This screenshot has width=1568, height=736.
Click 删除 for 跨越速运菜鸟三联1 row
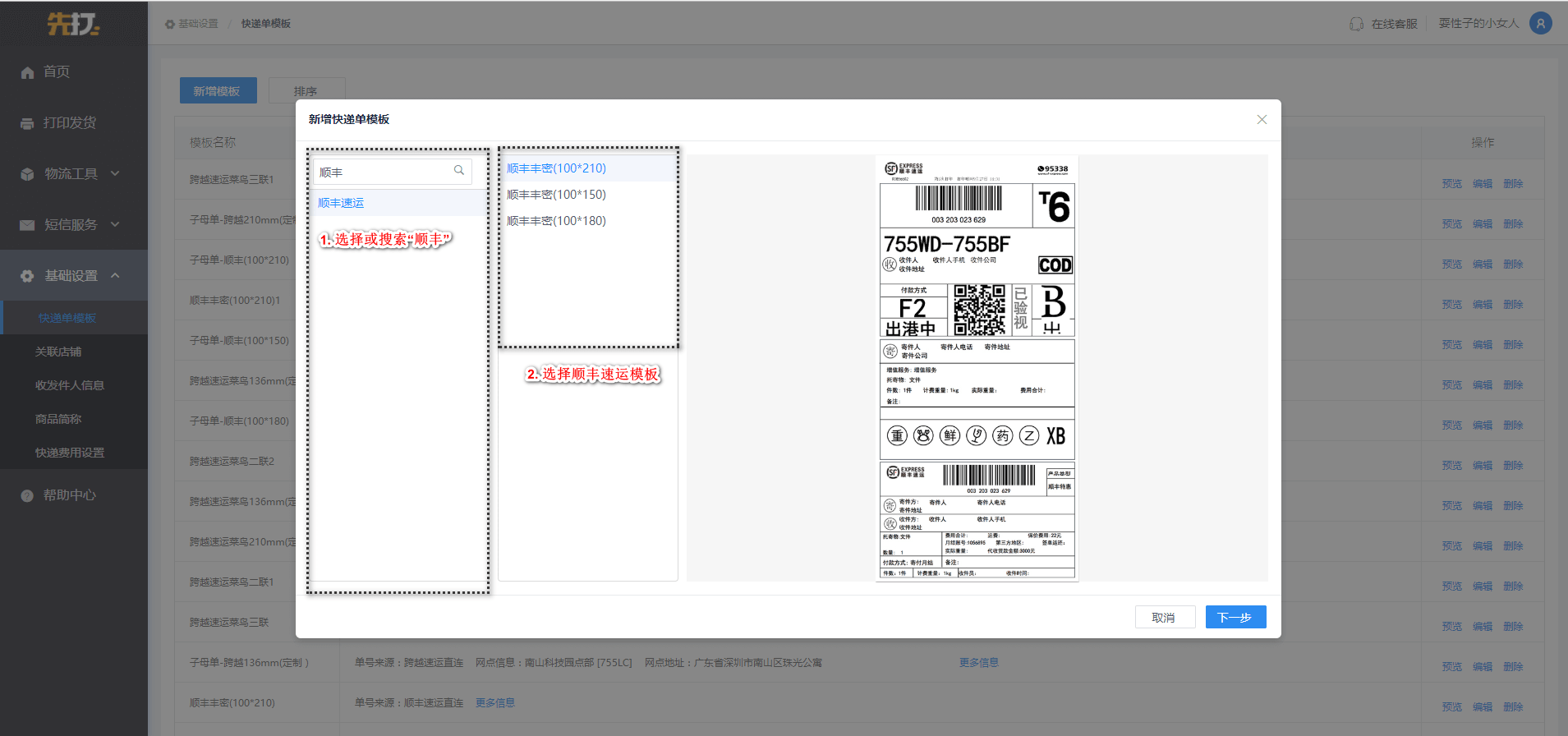(x=1513, y=183)
